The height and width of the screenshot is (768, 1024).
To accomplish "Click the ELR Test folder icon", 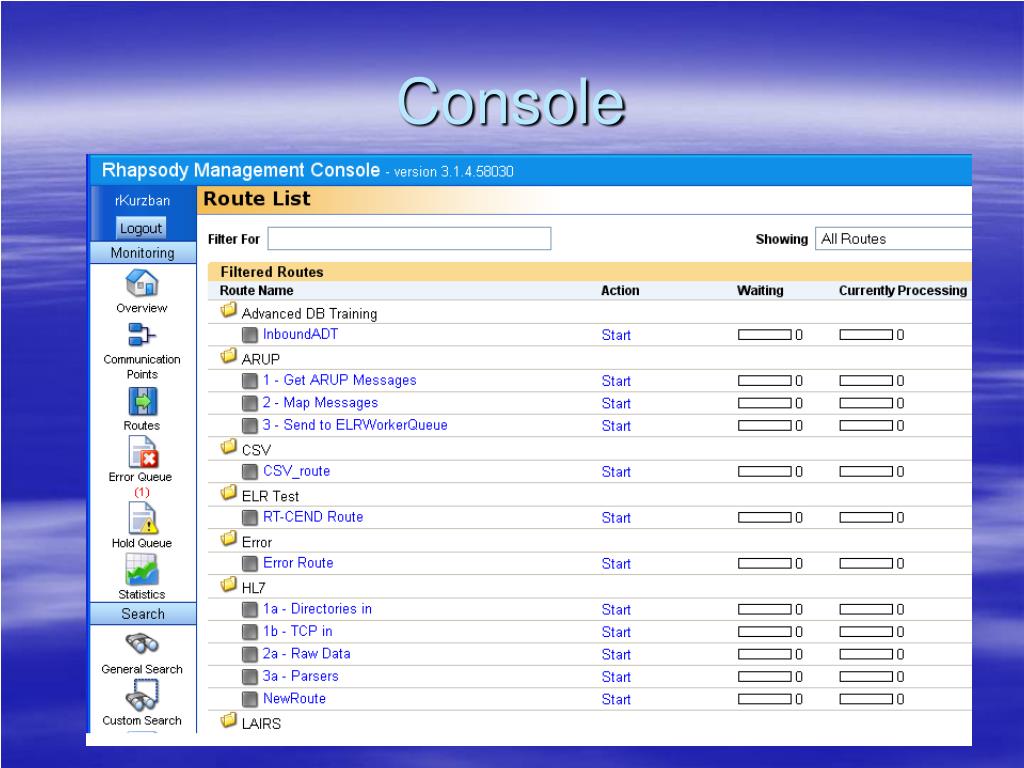I will (x=229, y=492).
